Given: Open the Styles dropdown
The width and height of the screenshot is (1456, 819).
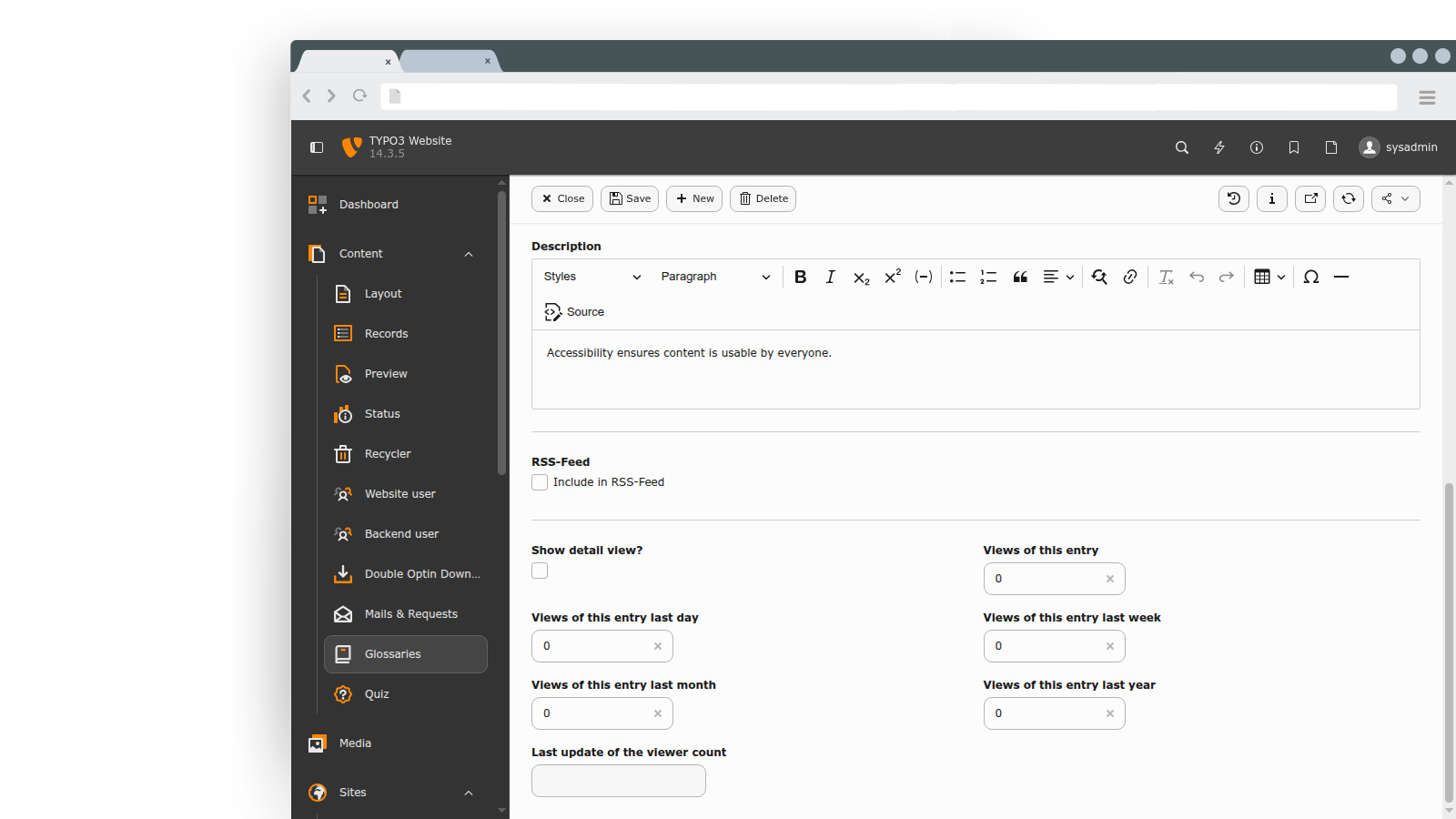Looking at the screenshot, I should [592, 277].
